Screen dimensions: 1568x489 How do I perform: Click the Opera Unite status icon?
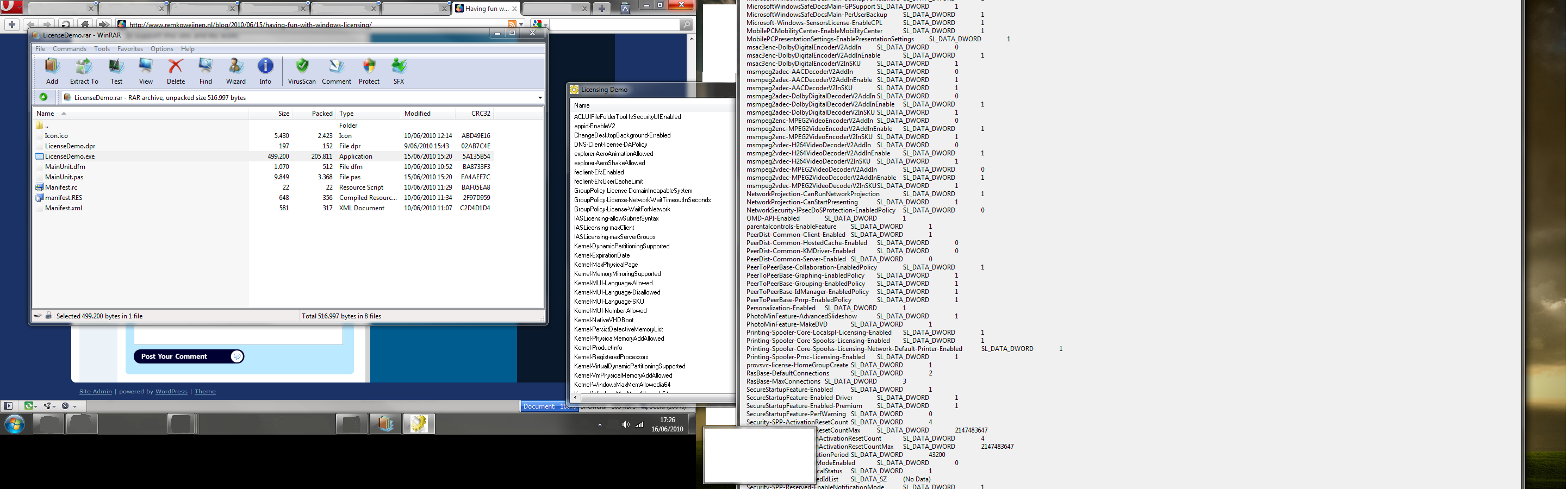point(48,406)
